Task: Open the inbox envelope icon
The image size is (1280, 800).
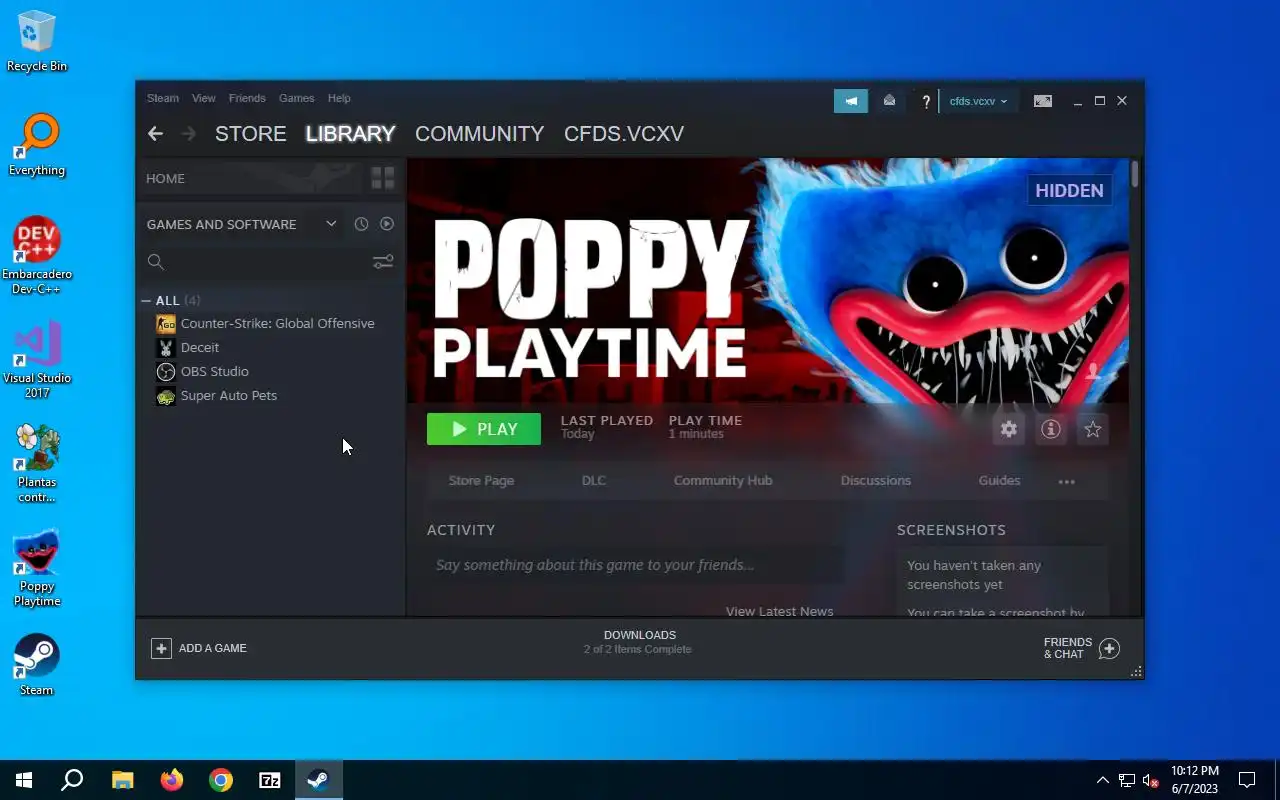Action: (889, 101)
